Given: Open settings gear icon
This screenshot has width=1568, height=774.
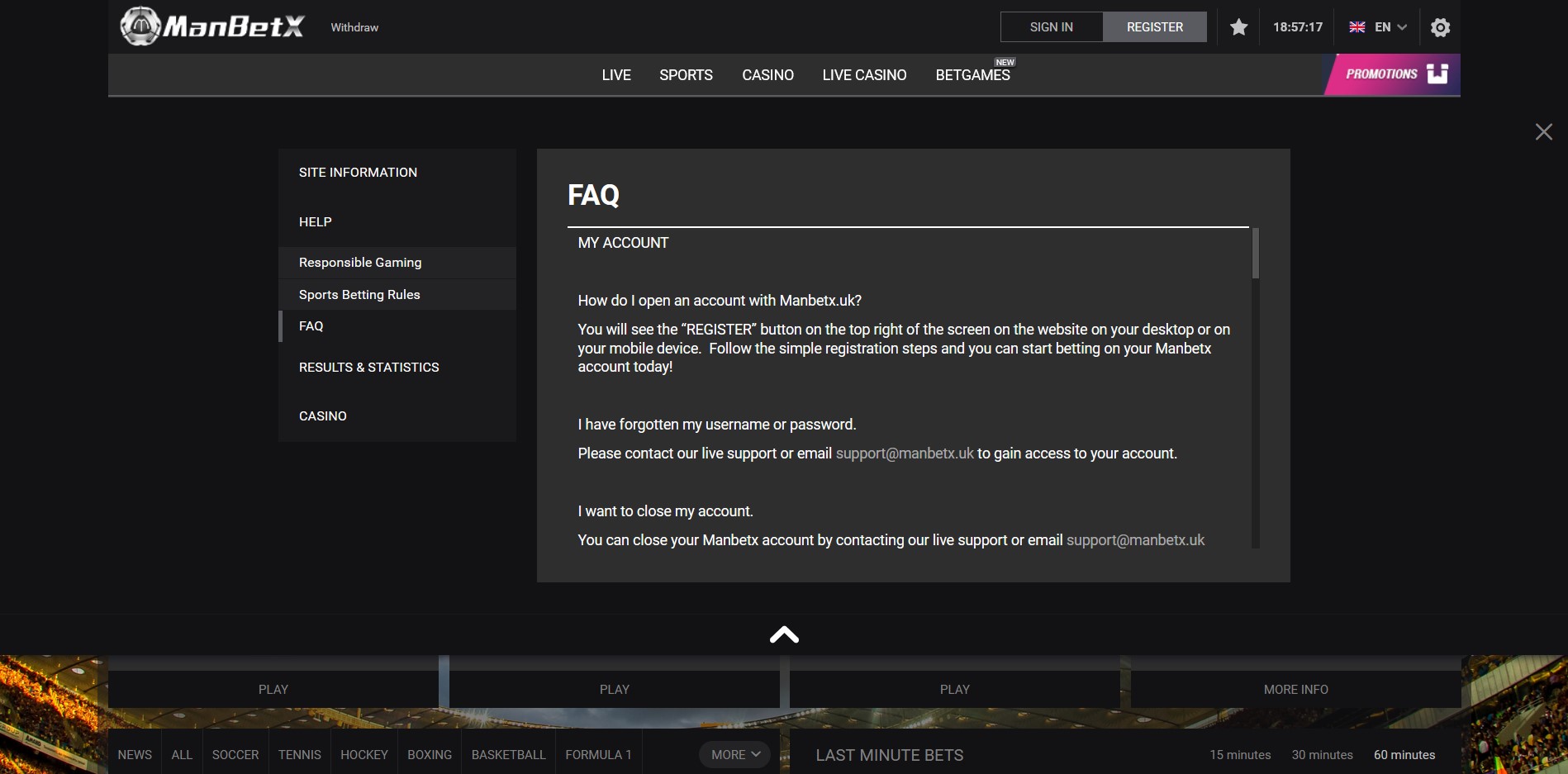Looking at the screenshot, I should 1440,27.
